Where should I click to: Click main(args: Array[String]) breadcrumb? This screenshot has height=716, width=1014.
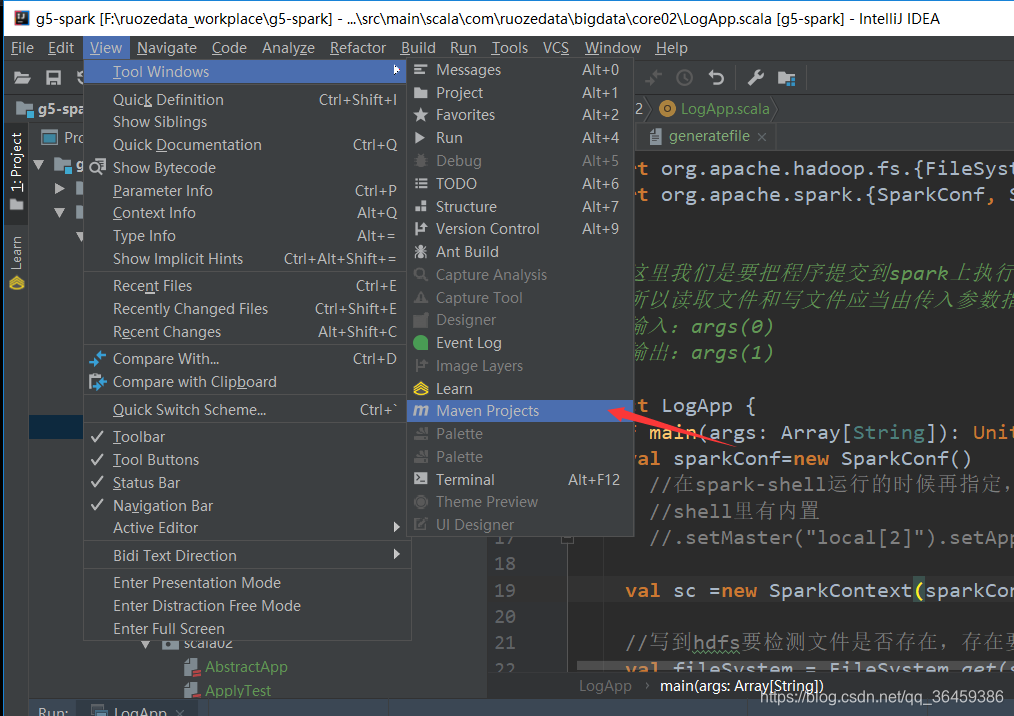[x=742, y=686]
